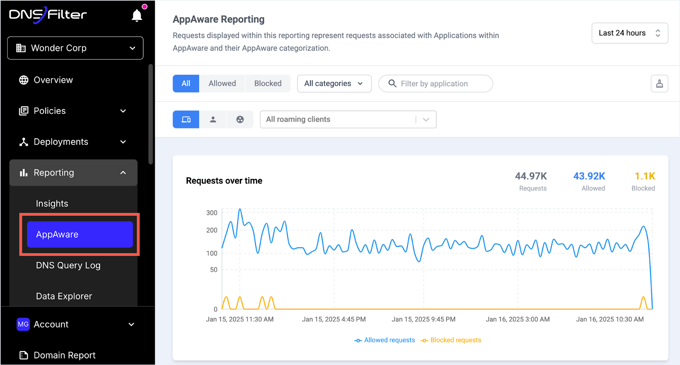
Task: Switch to the sites globe view icon
Action: tap(240, 119)
